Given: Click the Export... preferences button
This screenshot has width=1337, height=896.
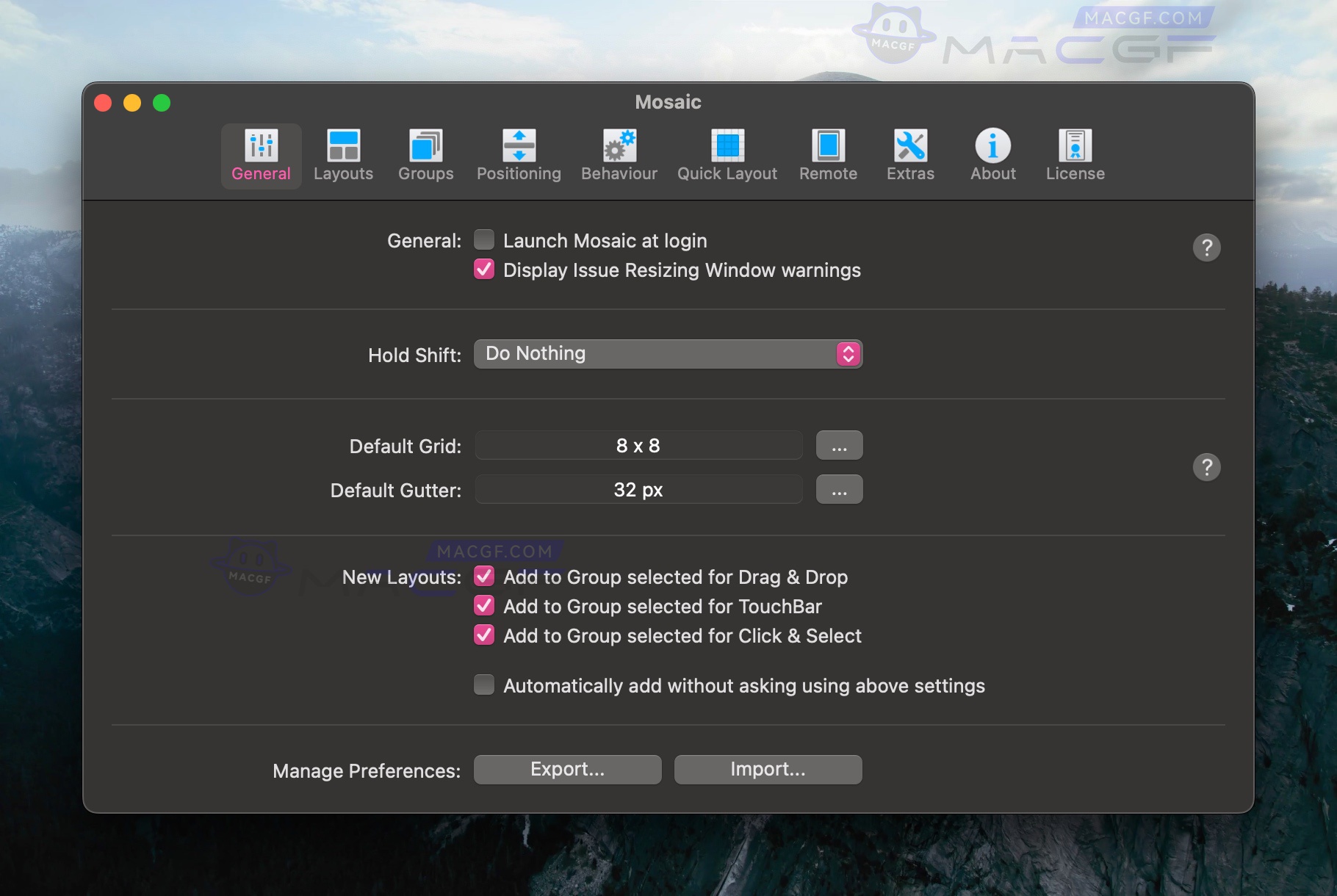Looking at the screenshot, I should coord(567,770).
